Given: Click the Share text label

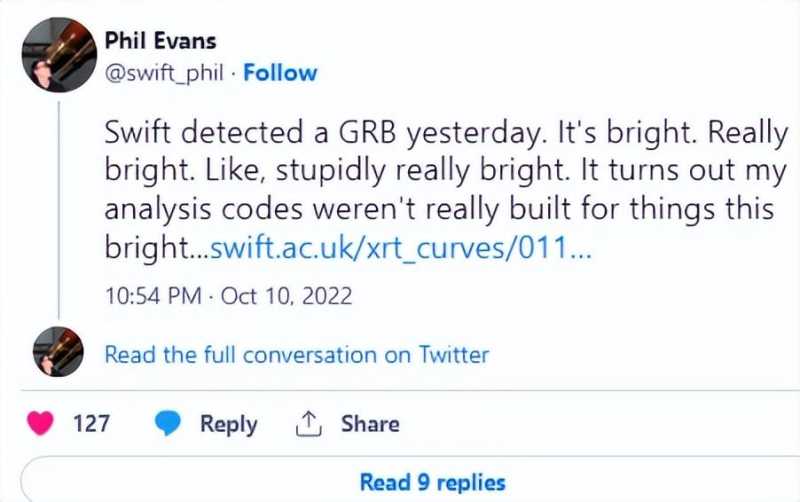Looking at the screenshot, I should tap(370, 424).
